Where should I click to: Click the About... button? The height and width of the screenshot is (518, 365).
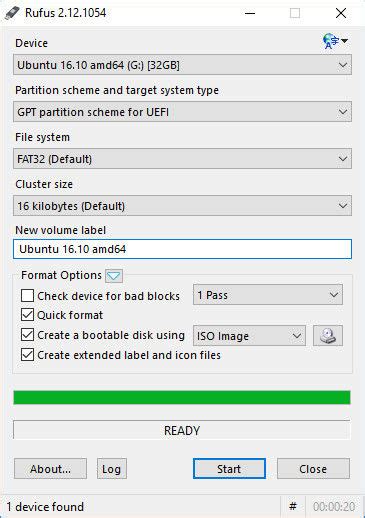(x=50, y=469)
